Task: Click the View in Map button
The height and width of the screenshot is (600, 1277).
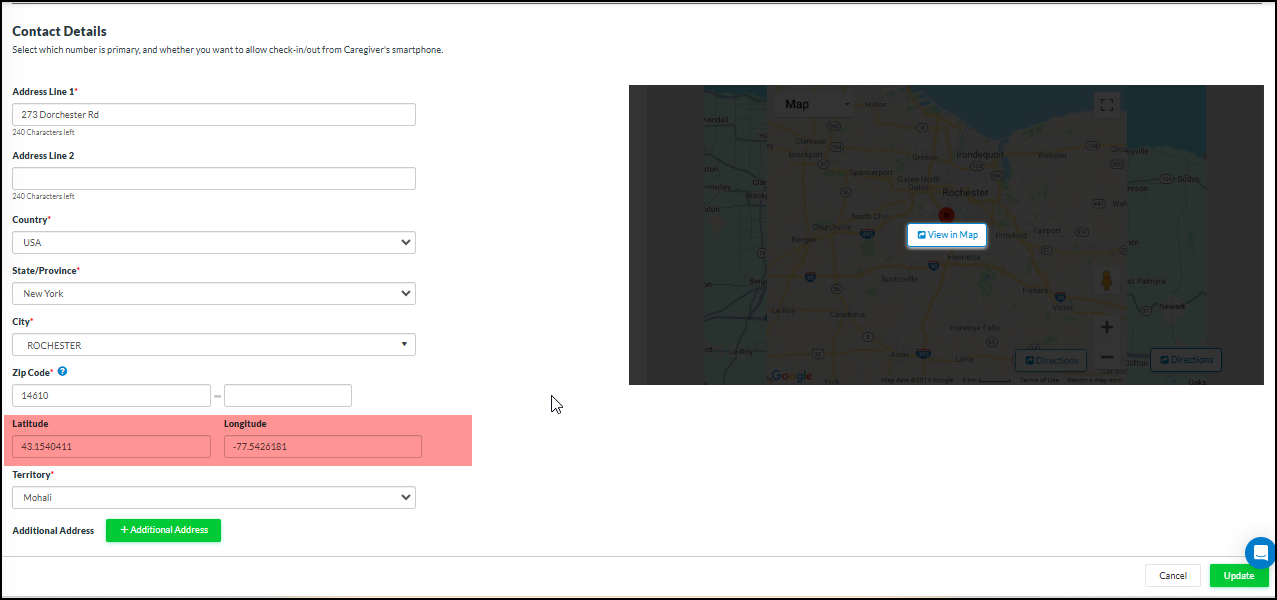Action: click(946, 234)
